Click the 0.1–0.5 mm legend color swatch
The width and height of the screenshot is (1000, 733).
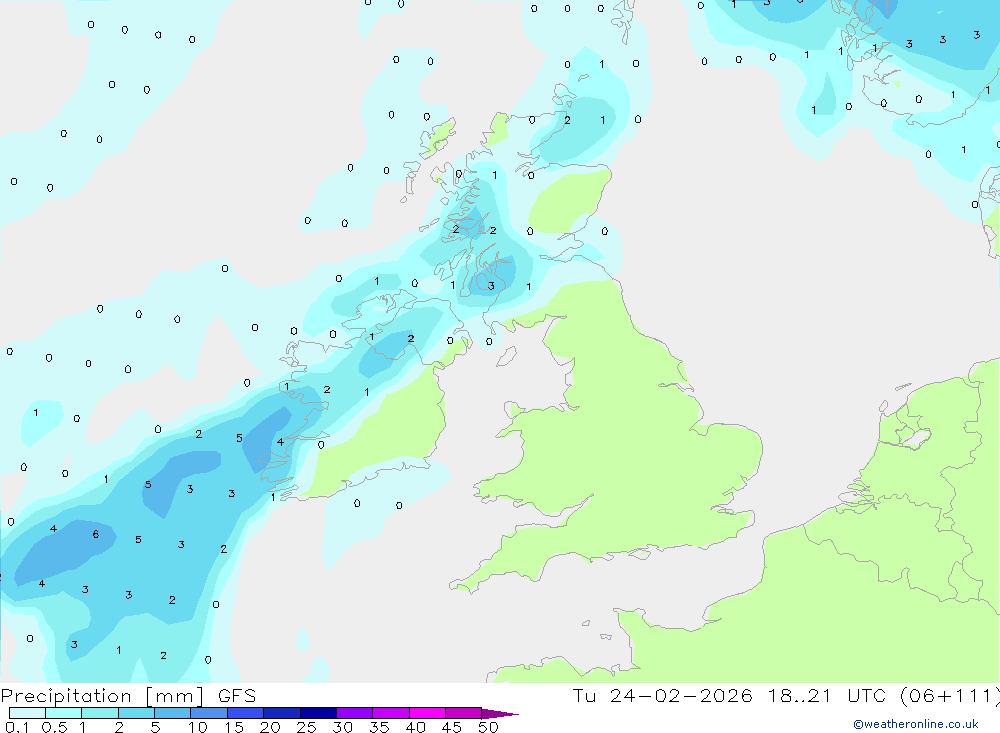tap(27, 713)
